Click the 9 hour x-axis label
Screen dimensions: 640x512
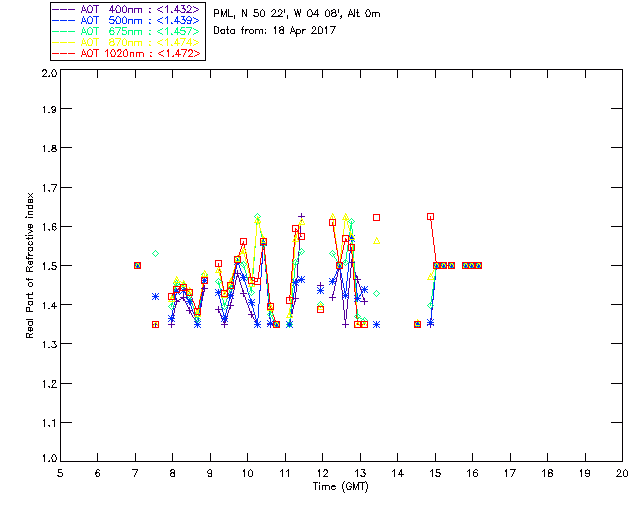coord(210,473)
